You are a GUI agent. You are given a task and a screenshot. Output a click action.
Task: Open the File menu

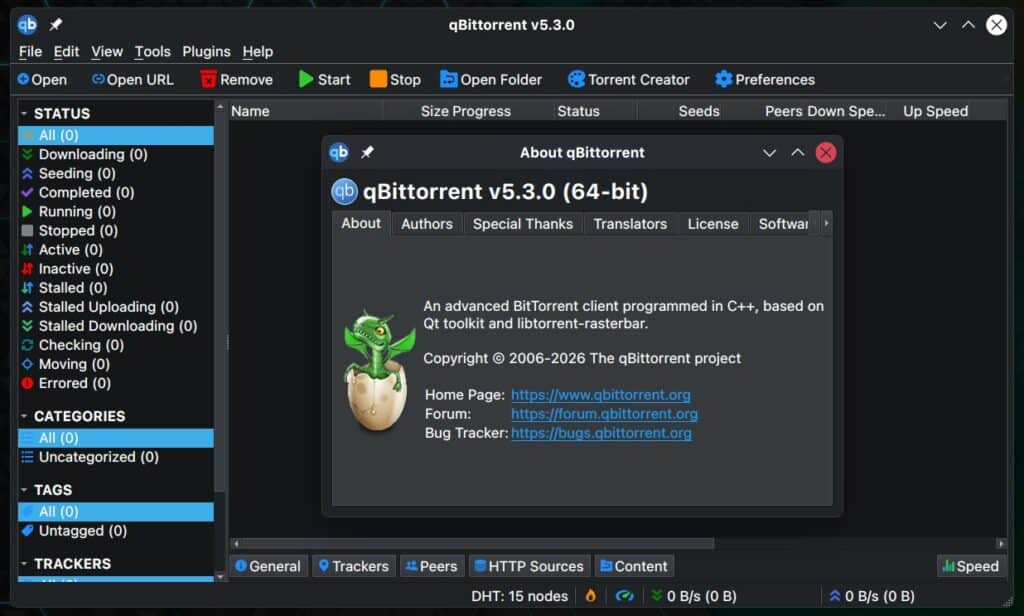point(30,52)
